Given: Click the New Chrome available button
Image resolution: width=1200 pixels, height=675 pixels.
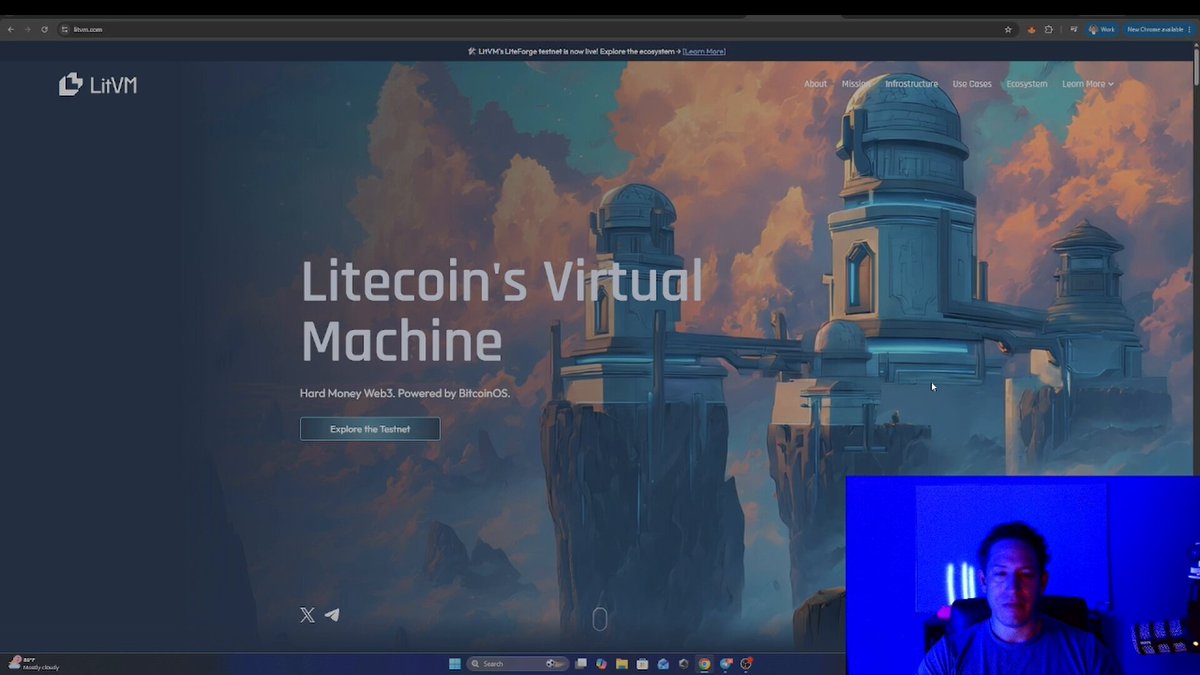Looking at the screenshot, I should (1159, 29).
